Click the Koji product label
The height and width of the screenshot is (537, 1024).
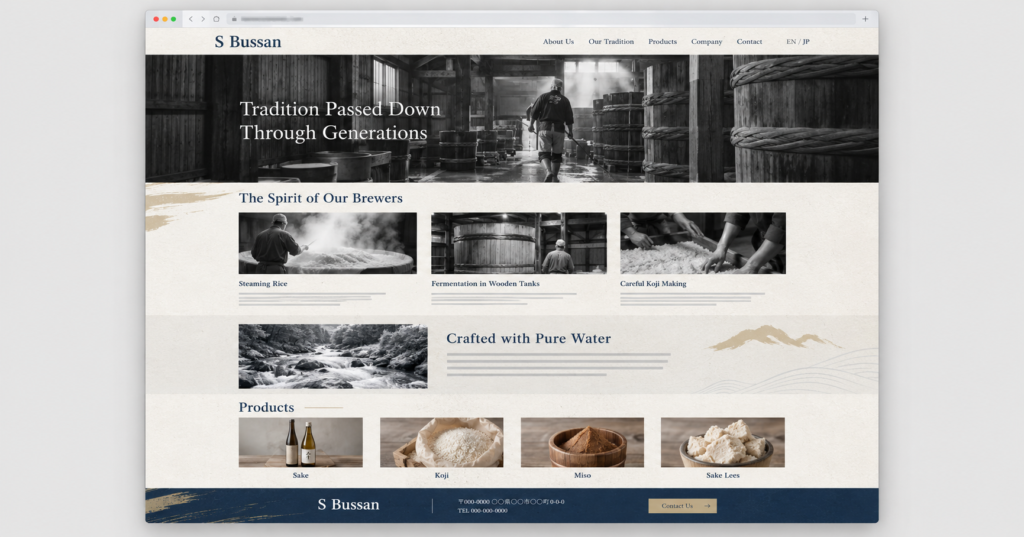[441, 475]
